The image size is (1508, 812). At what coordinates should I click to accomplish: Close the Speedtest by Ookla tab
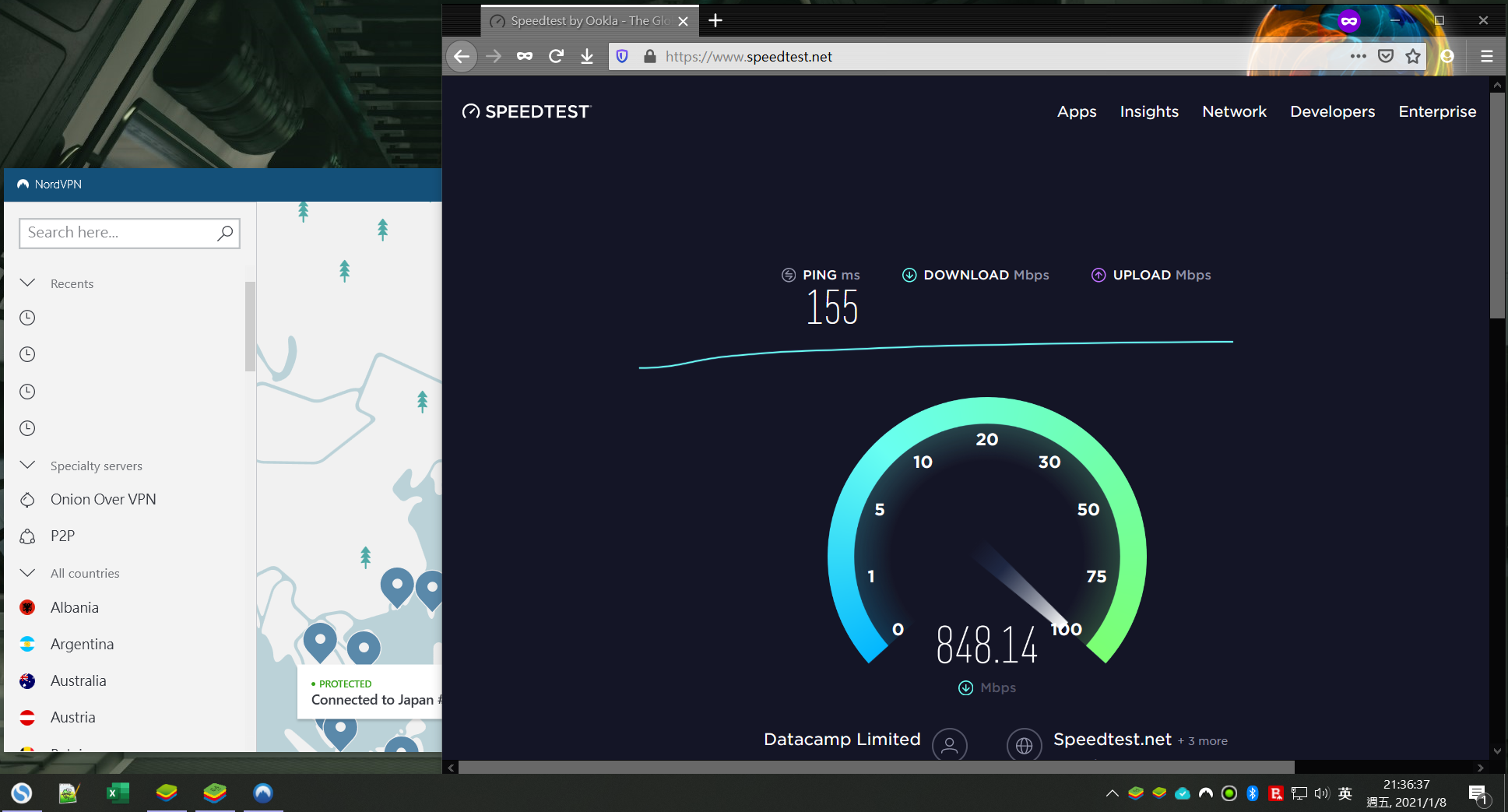[684, 21]
